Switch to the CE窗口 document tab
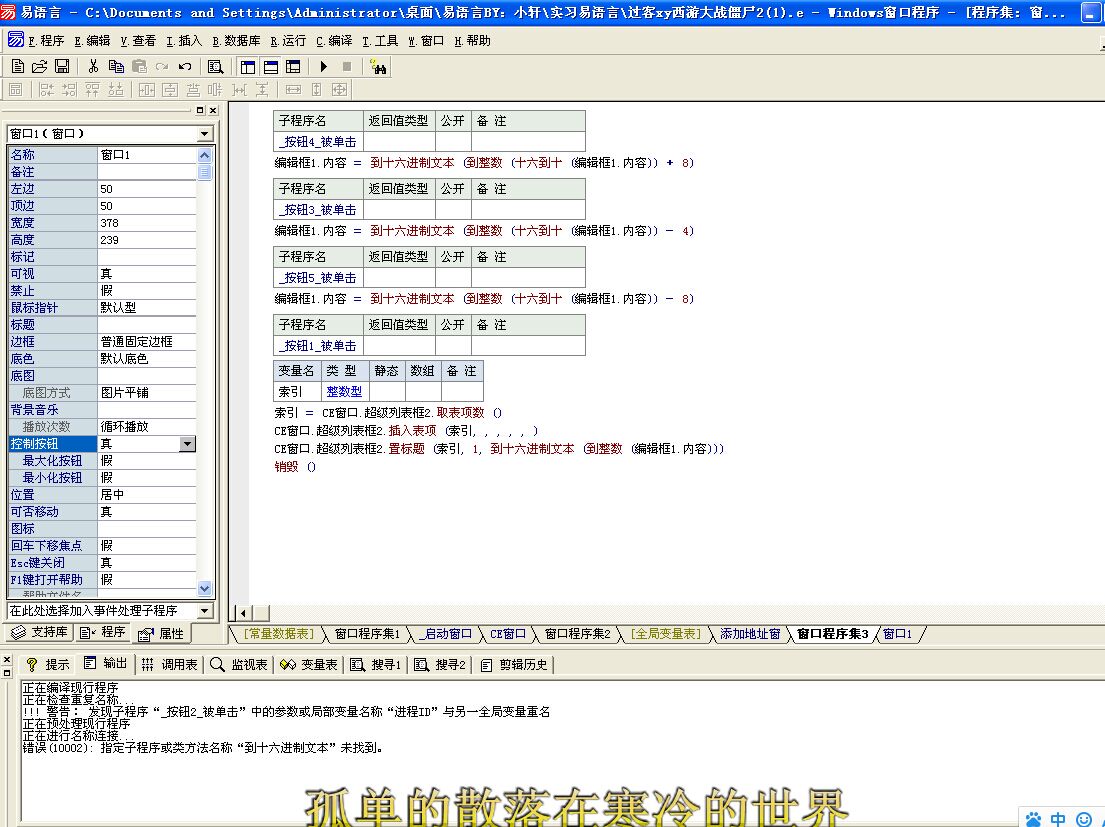Screen dimensions: 1105x827 [508, 634]
